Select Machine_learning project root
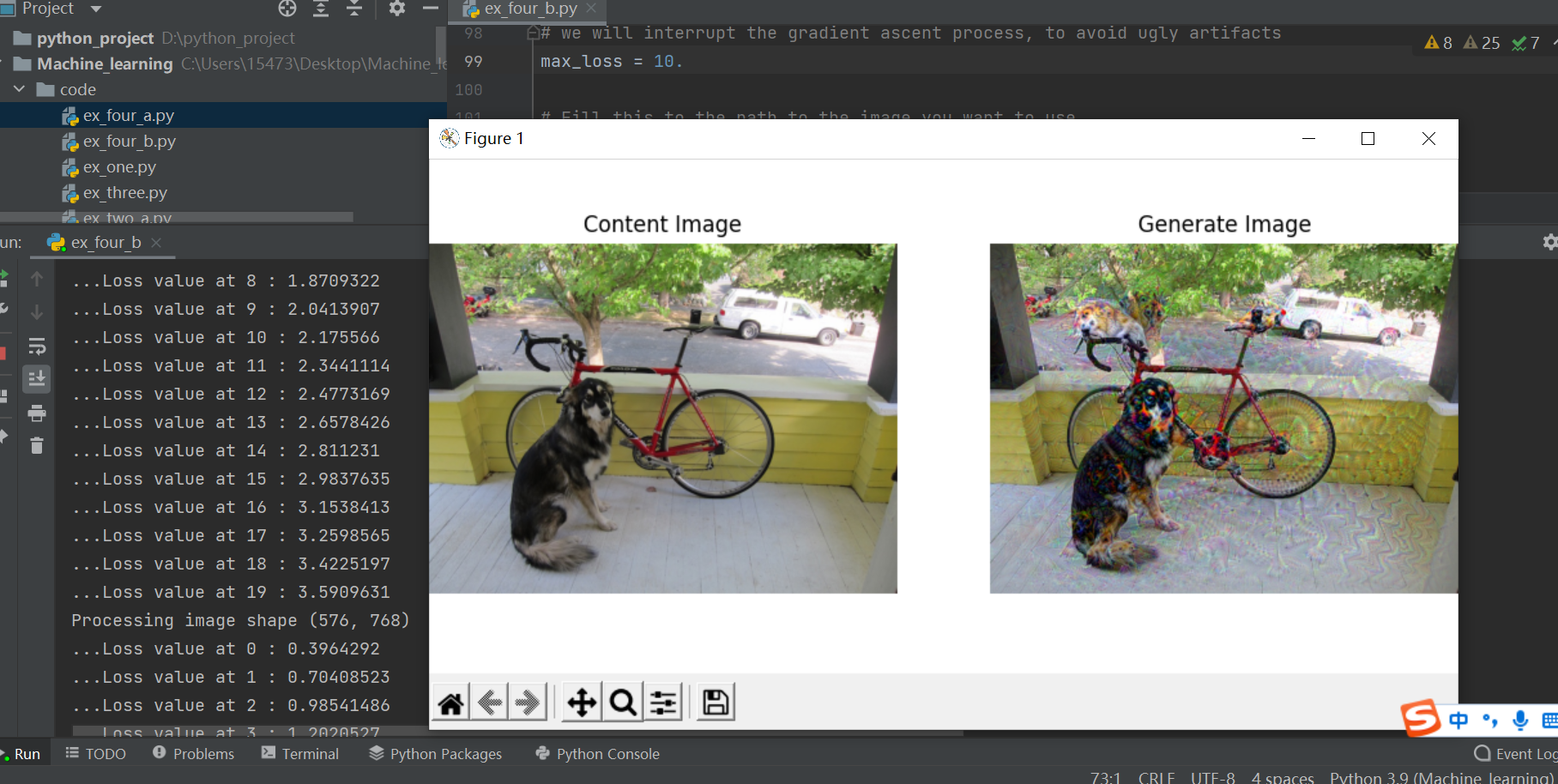The height and width of the screenshot is (784, 1558). 105,63
